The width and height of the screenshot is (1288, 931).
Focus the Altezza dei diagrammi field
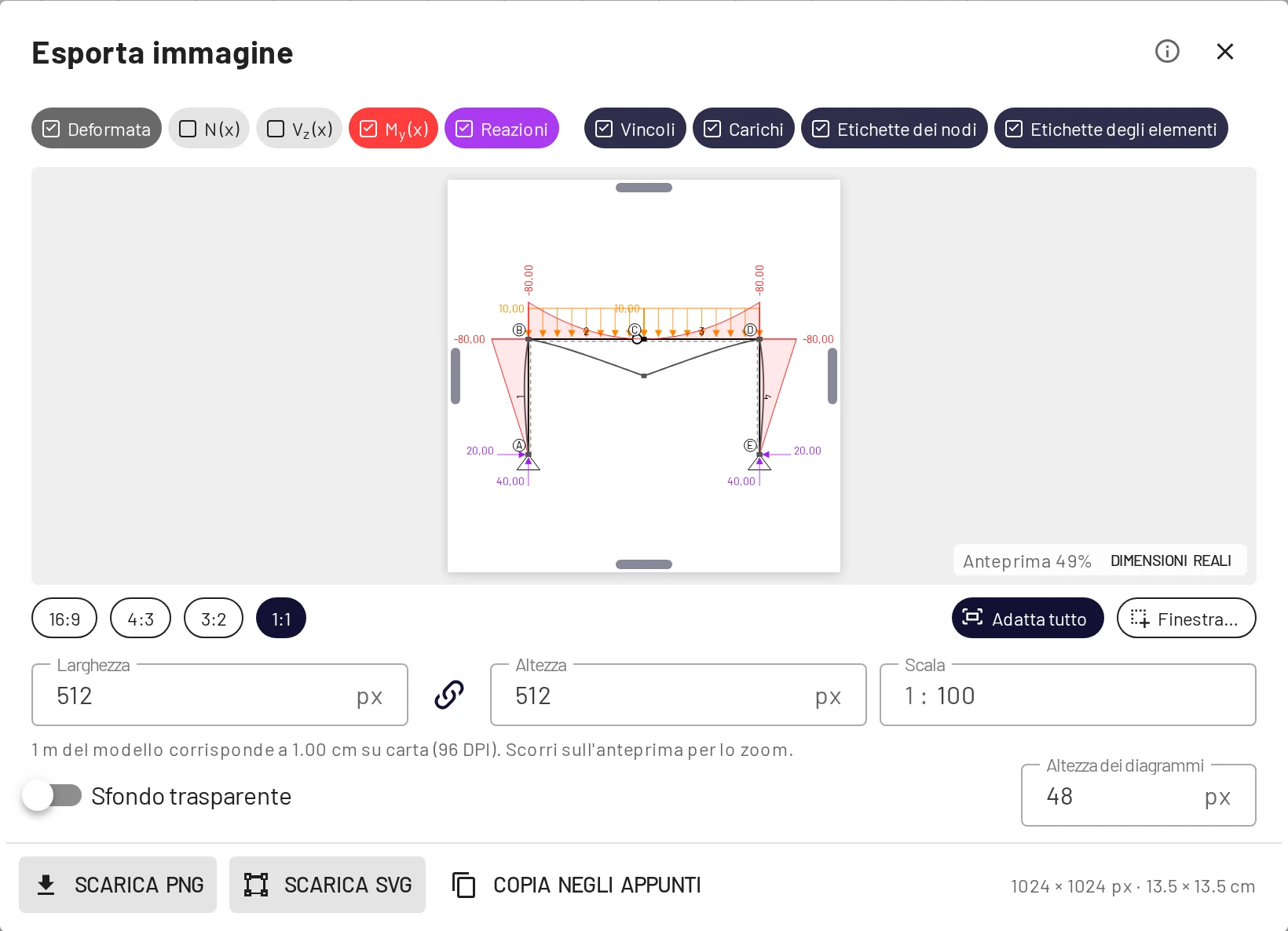pyautogui.click(x=1139, y=796)
